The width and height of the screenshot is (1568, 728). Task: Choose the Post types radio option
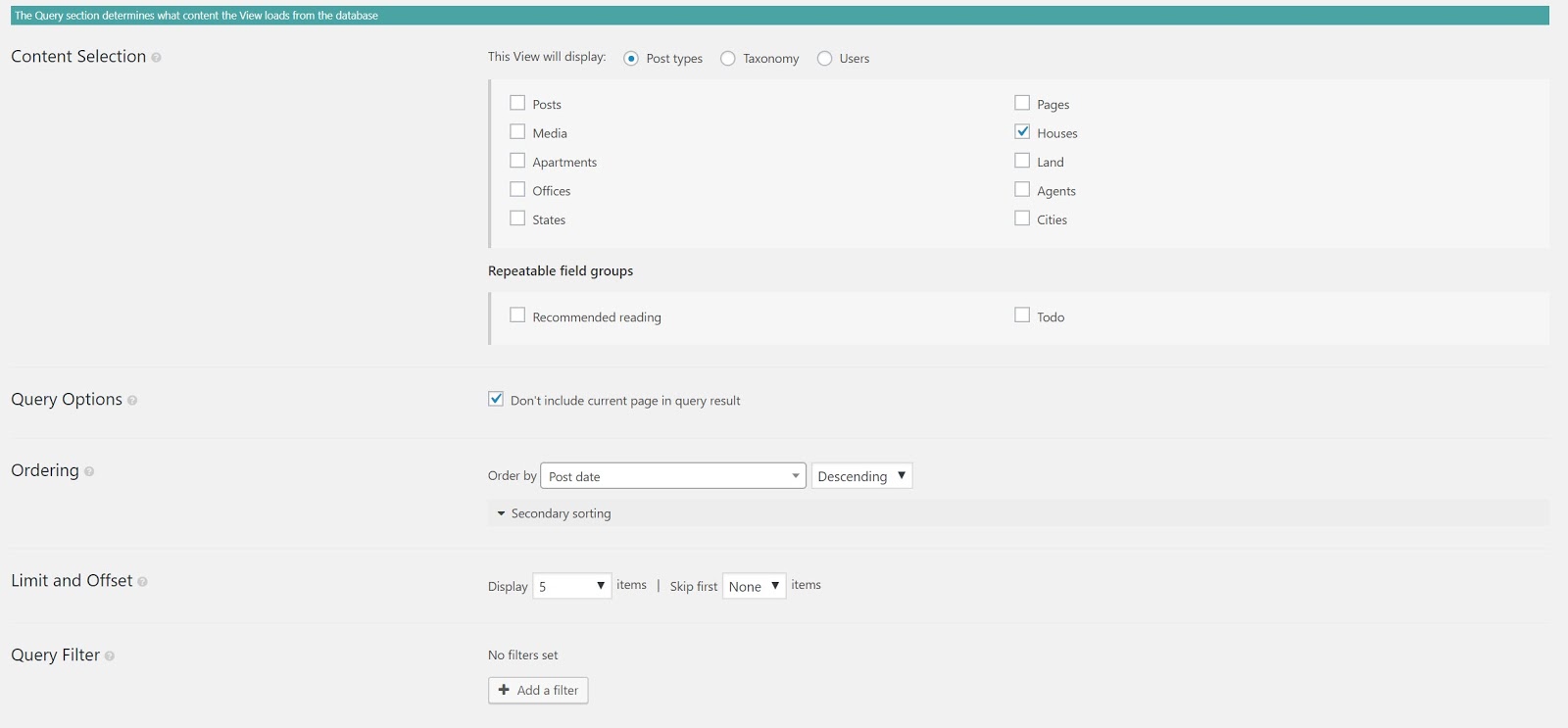pos(631,59)
